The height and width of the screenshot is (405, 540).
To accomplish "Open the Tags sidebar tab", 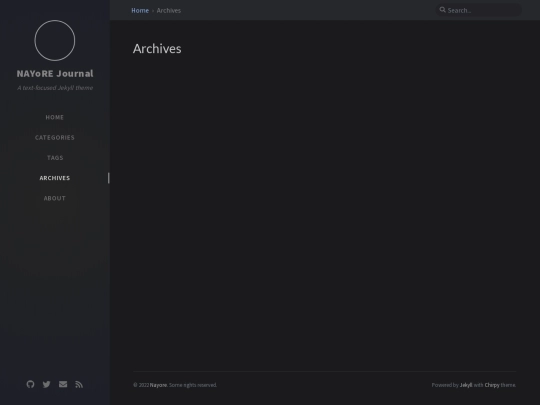I will click(55, 158).
